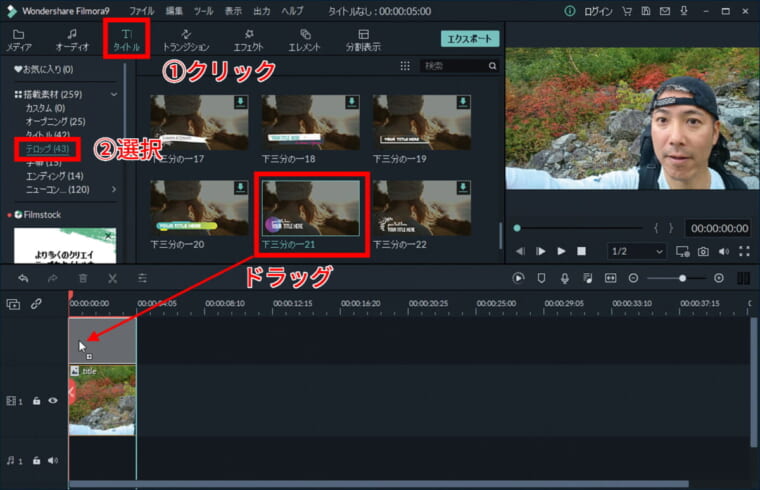Viewport: 760px width, 490px height.
Task: Open the 分割表示 (Split Screen) tab
Action: (x=363, y=40)
